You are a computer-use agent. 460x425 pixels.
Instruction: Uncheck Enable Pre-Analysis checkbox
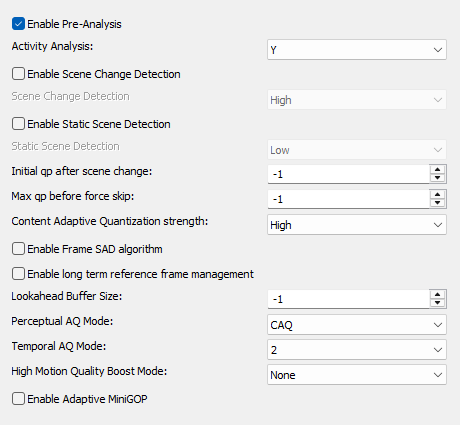(x=18, y=24)
